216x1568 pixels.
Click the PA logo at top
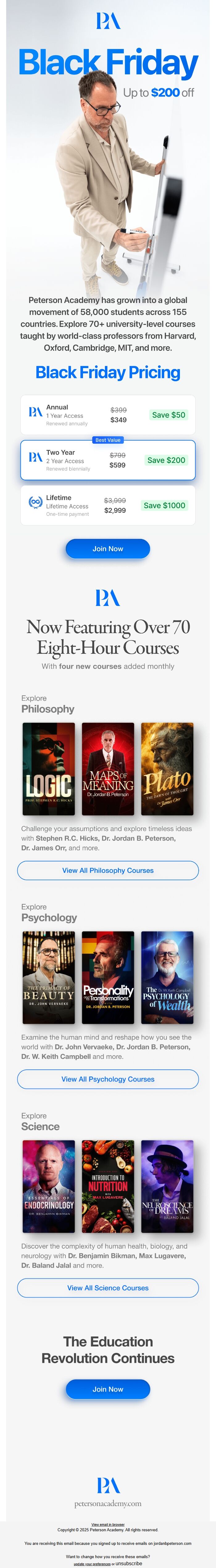[108, 21]
